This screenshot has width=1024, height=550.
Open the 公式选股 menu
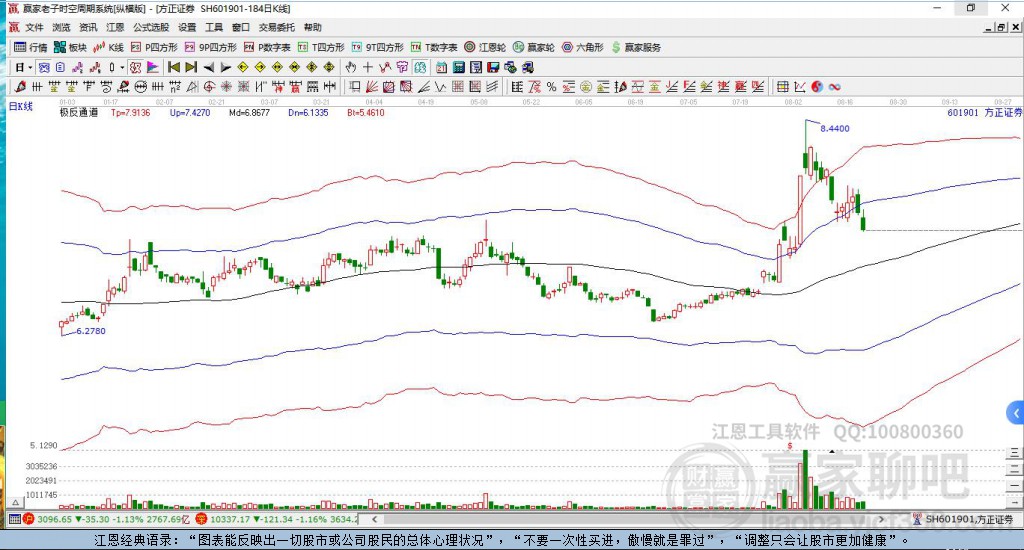(x=151, y=27)
